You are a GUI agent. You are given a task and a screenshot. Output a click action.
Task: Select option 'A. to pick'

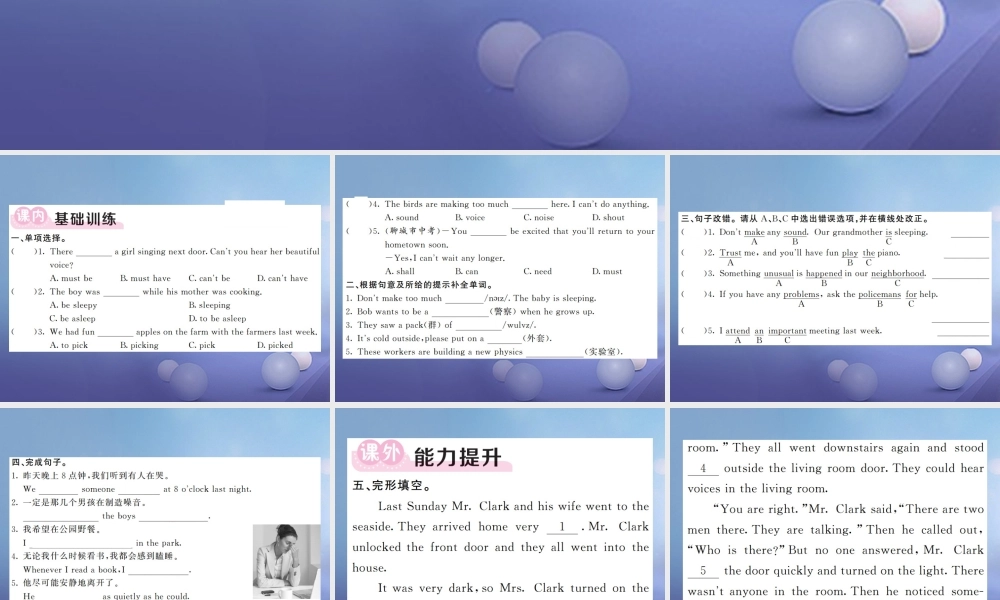click(69, 345)
